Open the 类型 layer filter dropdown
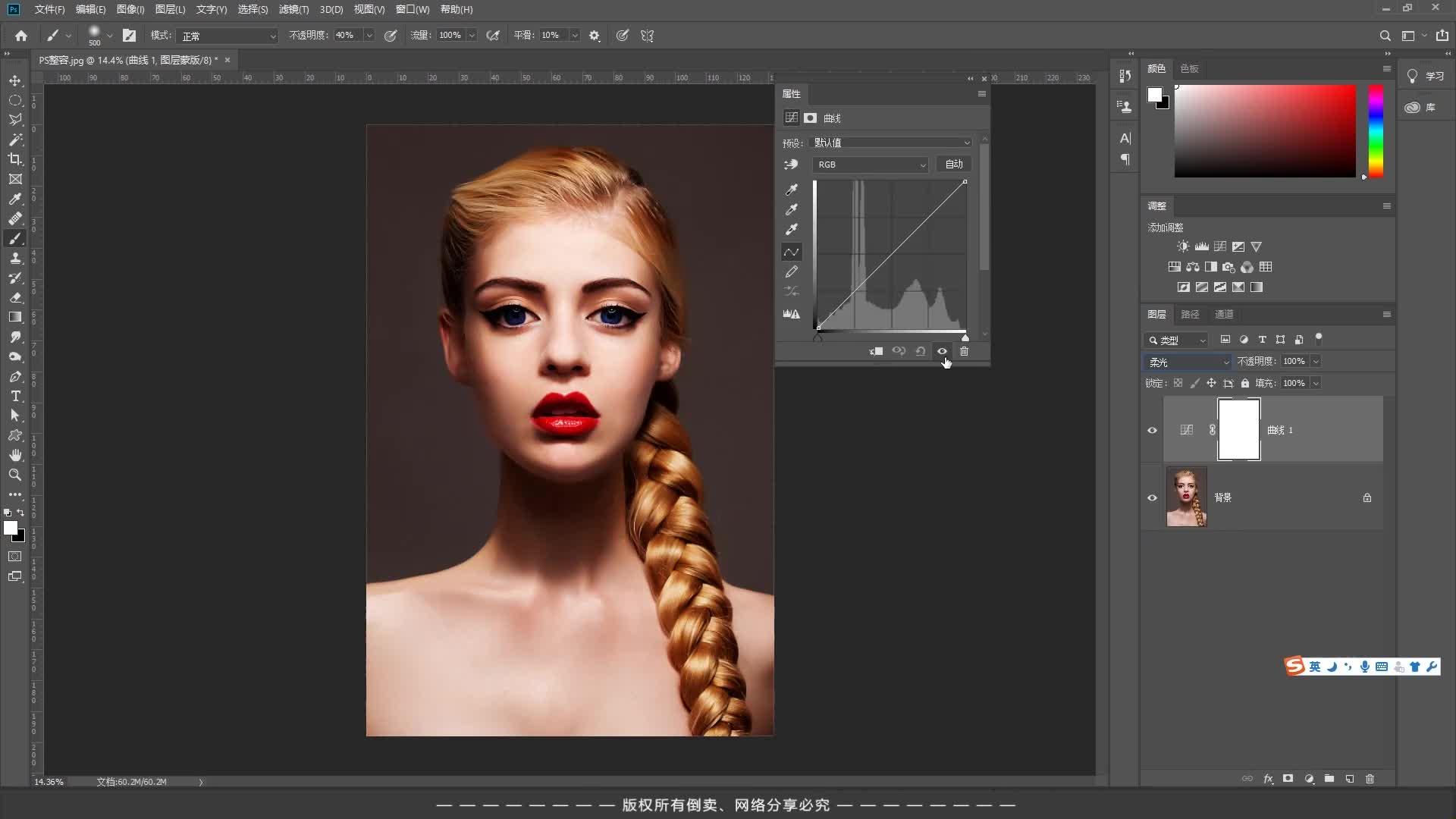This screenshot has width=1456, height=819. 1176,340
